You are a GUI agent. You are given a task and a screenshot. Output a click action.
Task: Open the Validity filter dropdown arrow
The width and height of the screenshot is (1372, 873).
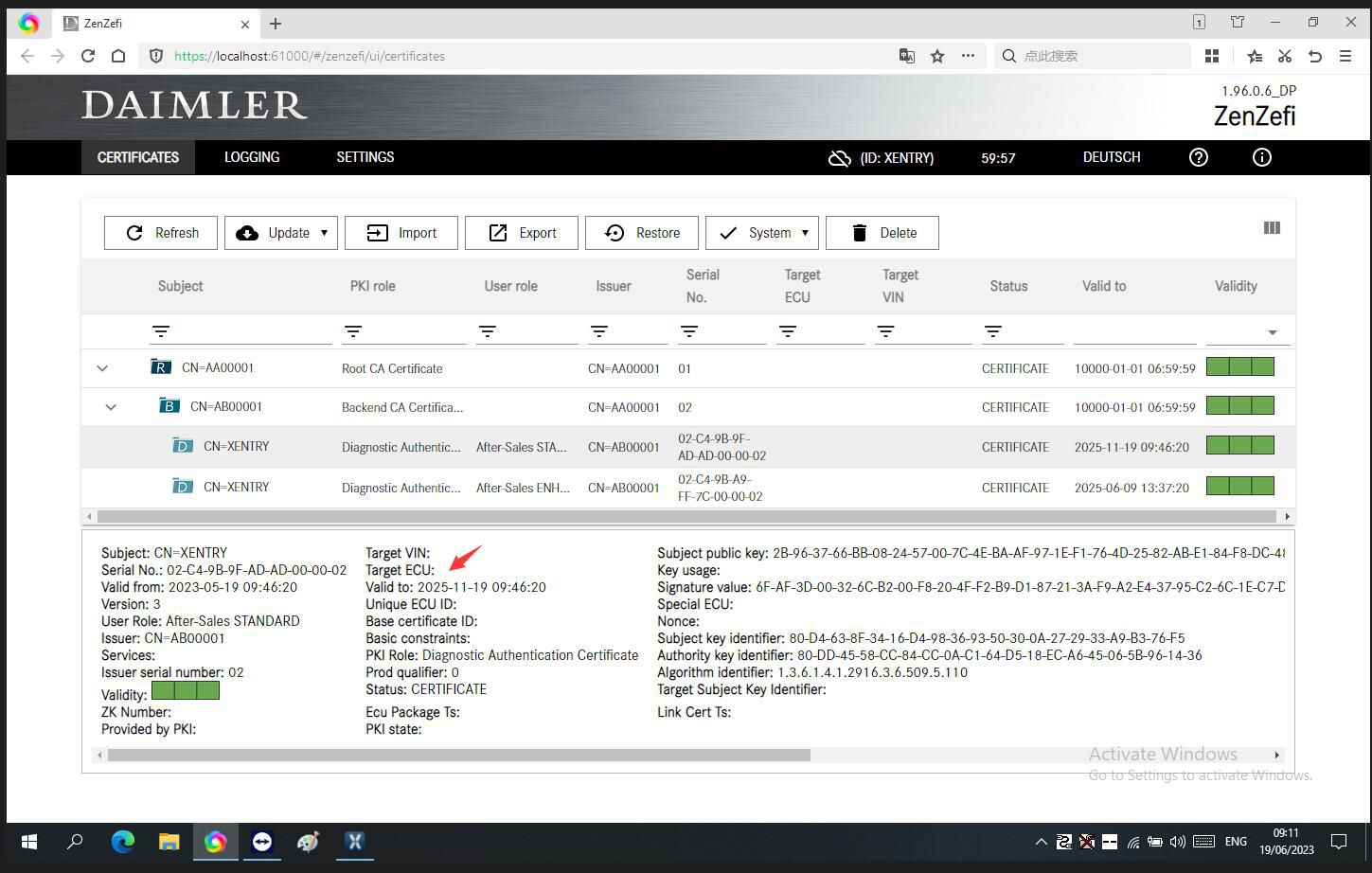[1273, 332]
